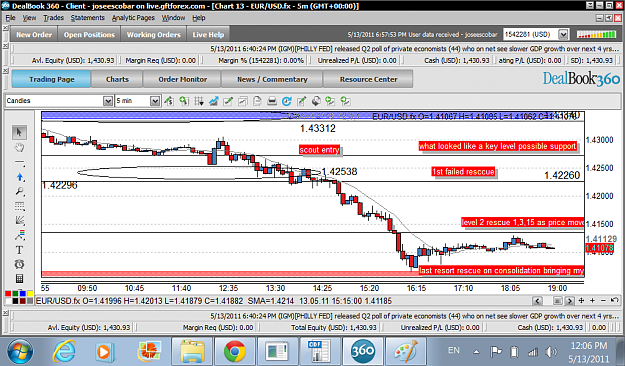Click the page template icon in chart toolbar

tap(257, 101)
